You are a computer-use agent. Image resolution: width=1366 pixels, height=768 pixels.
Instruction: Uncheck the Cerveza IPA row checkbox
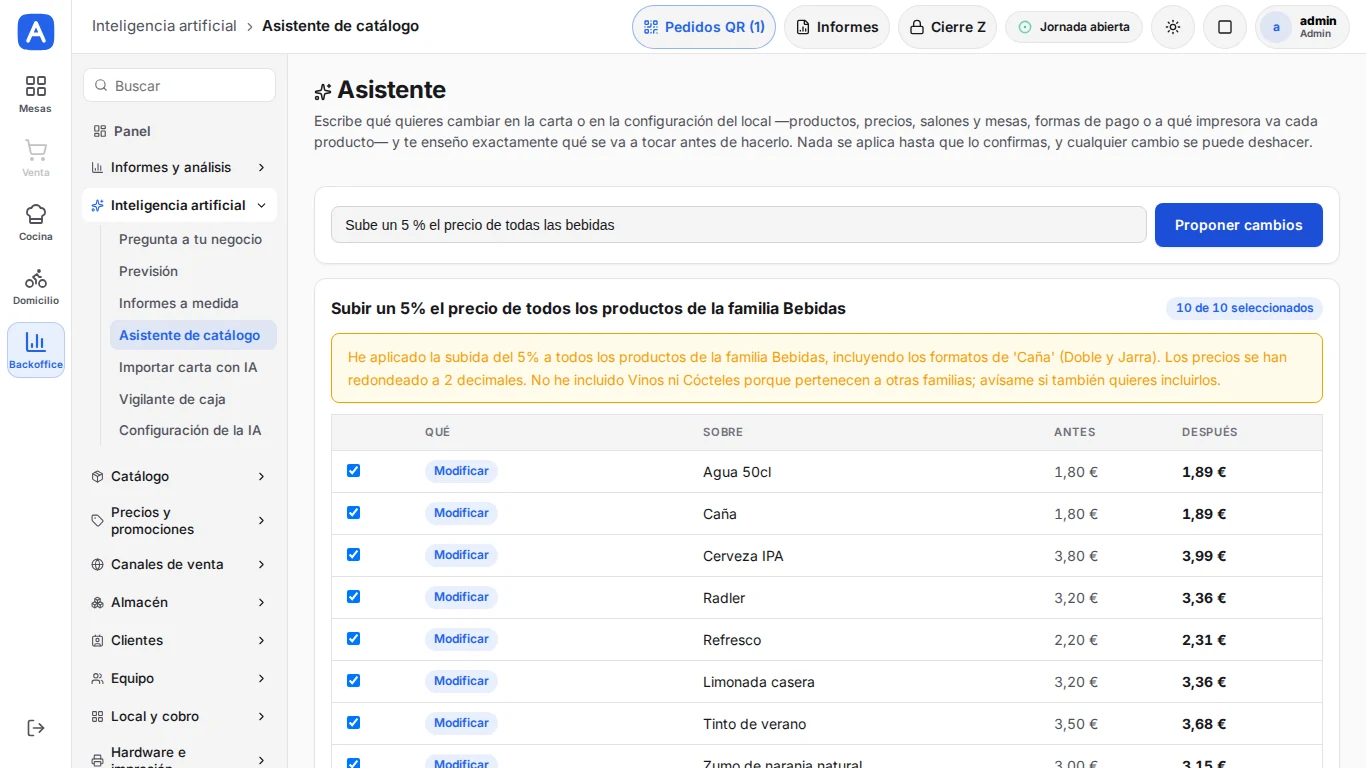click(353, 555)
